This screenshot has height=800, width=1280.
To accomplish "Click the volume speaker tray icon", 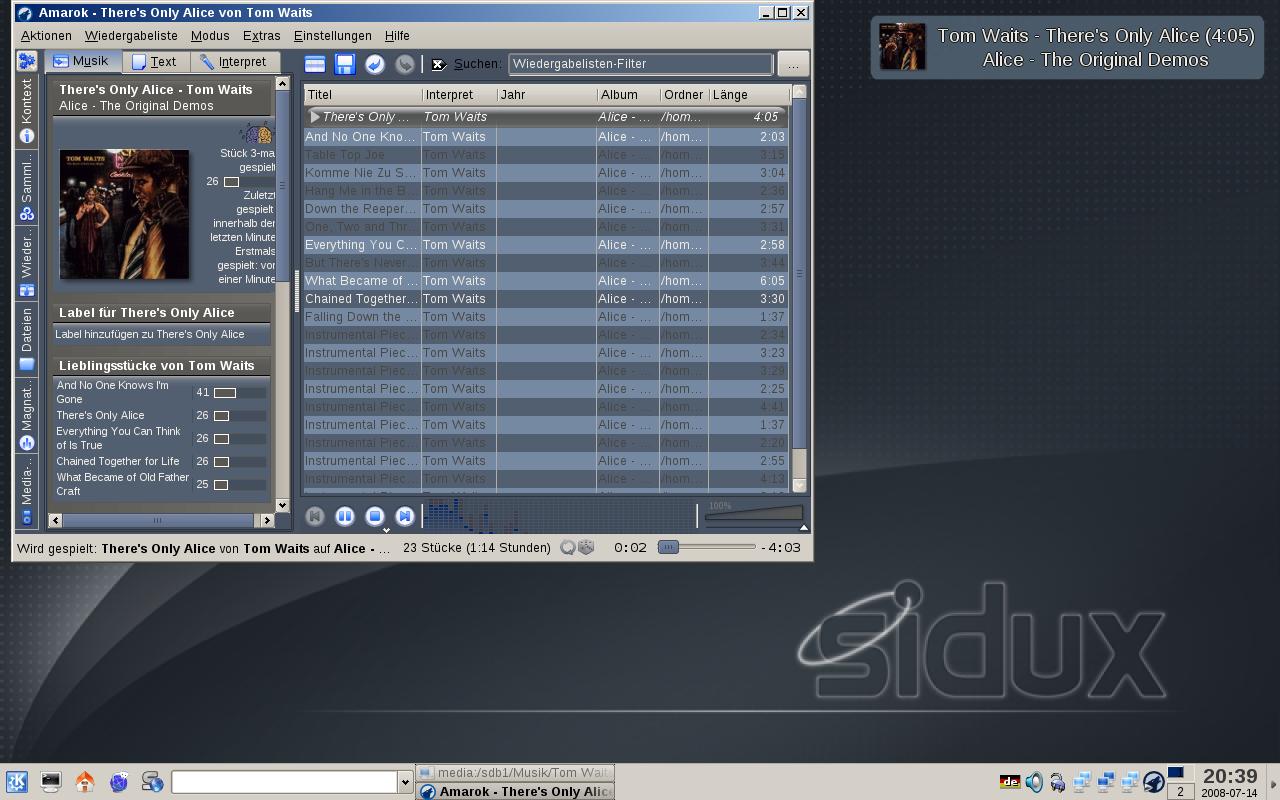I will pyautogui.click(x=1034, y=782).
